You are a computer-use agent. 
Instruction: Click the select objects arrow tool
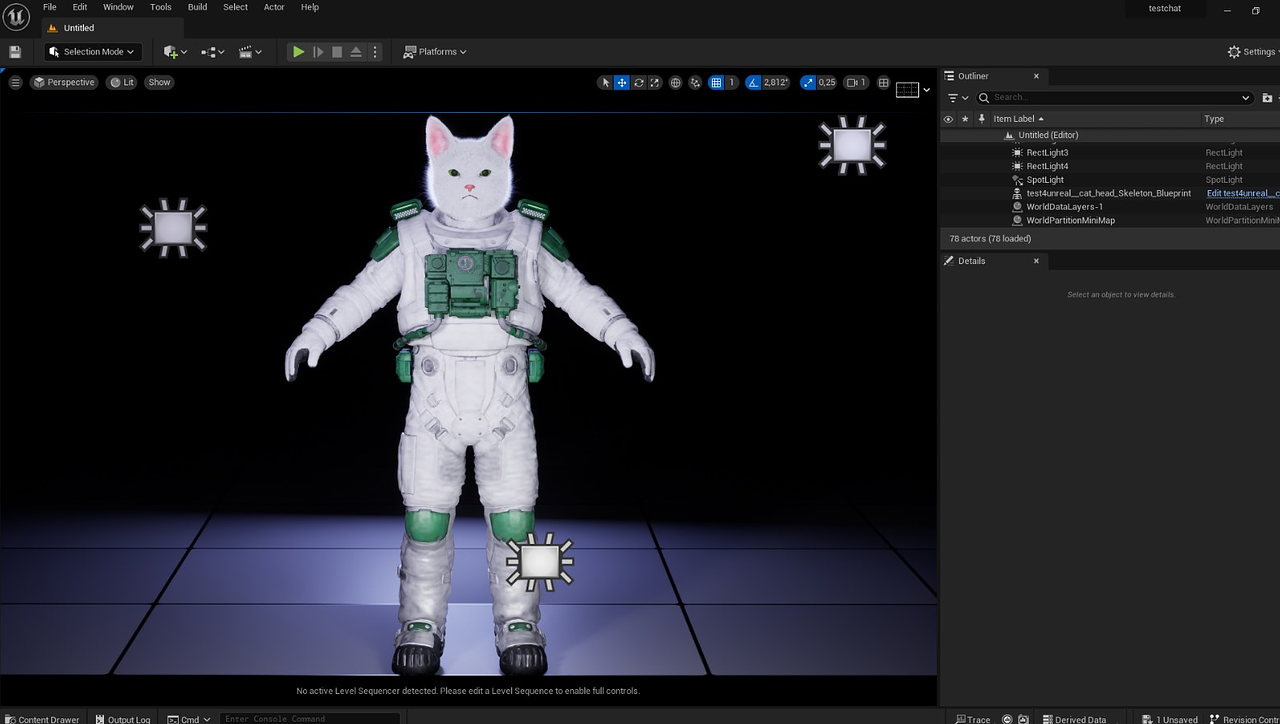click(x=605, y=83)
